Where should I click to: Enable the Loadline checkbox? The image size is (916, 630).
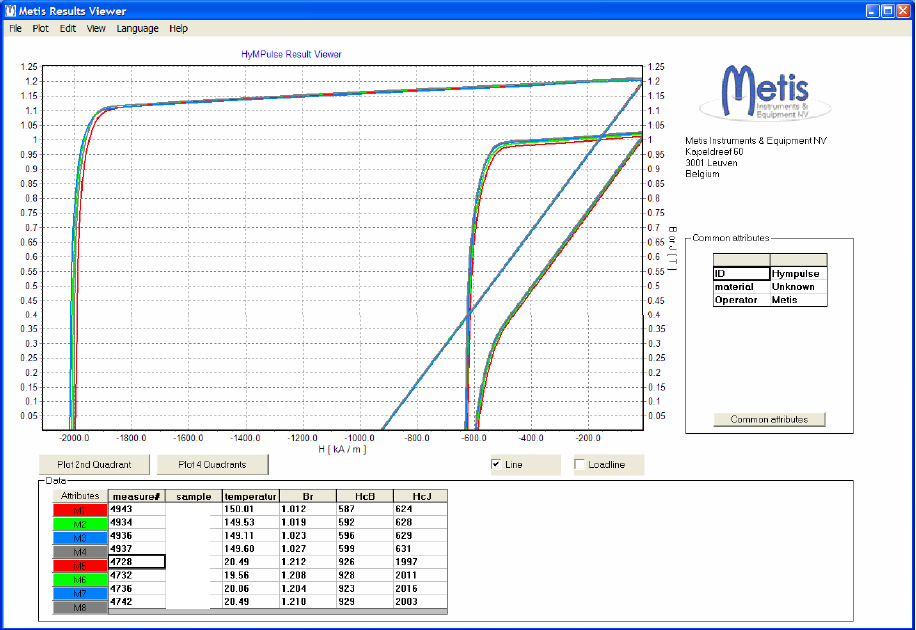pos(580,465)
